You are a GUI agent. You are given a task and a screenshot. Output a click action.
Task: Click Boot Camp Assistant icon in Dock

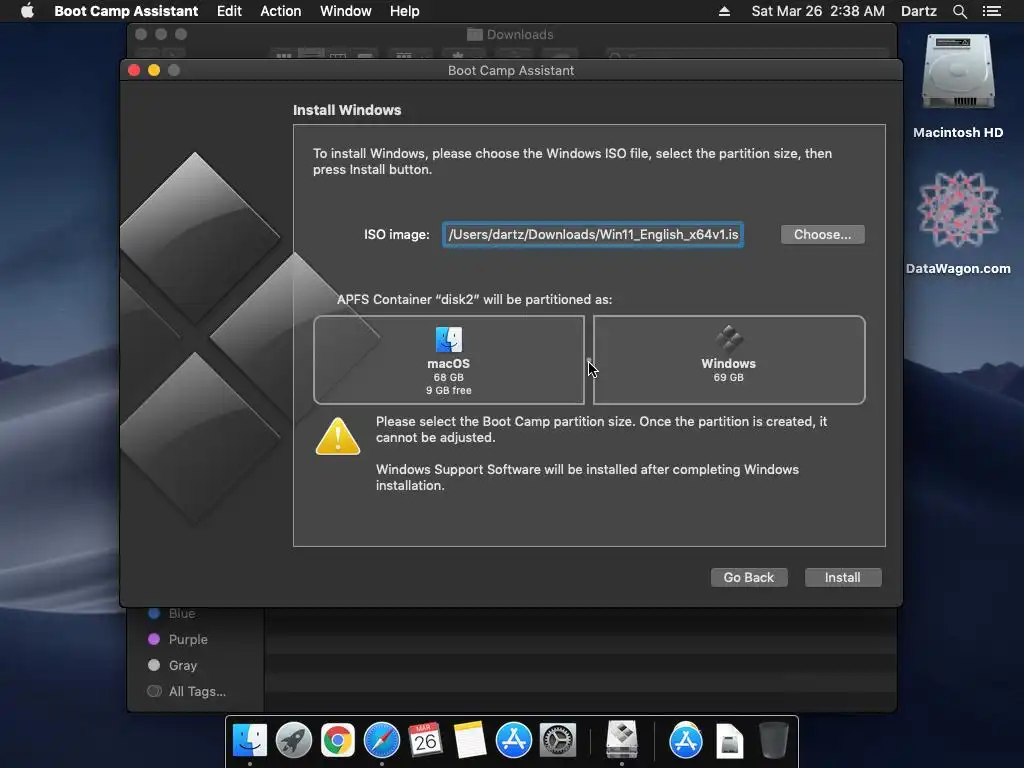622,739
